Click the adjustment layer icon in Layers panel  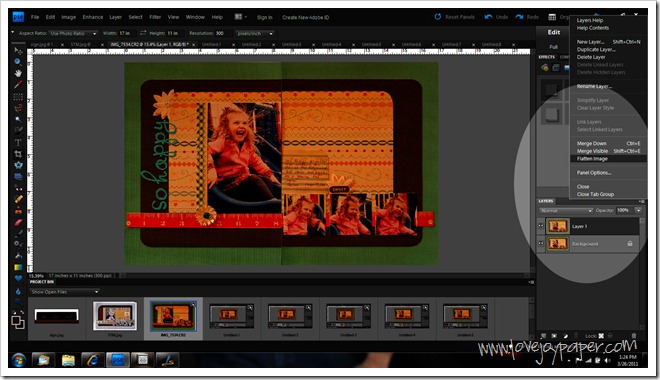tap(565, 336)
